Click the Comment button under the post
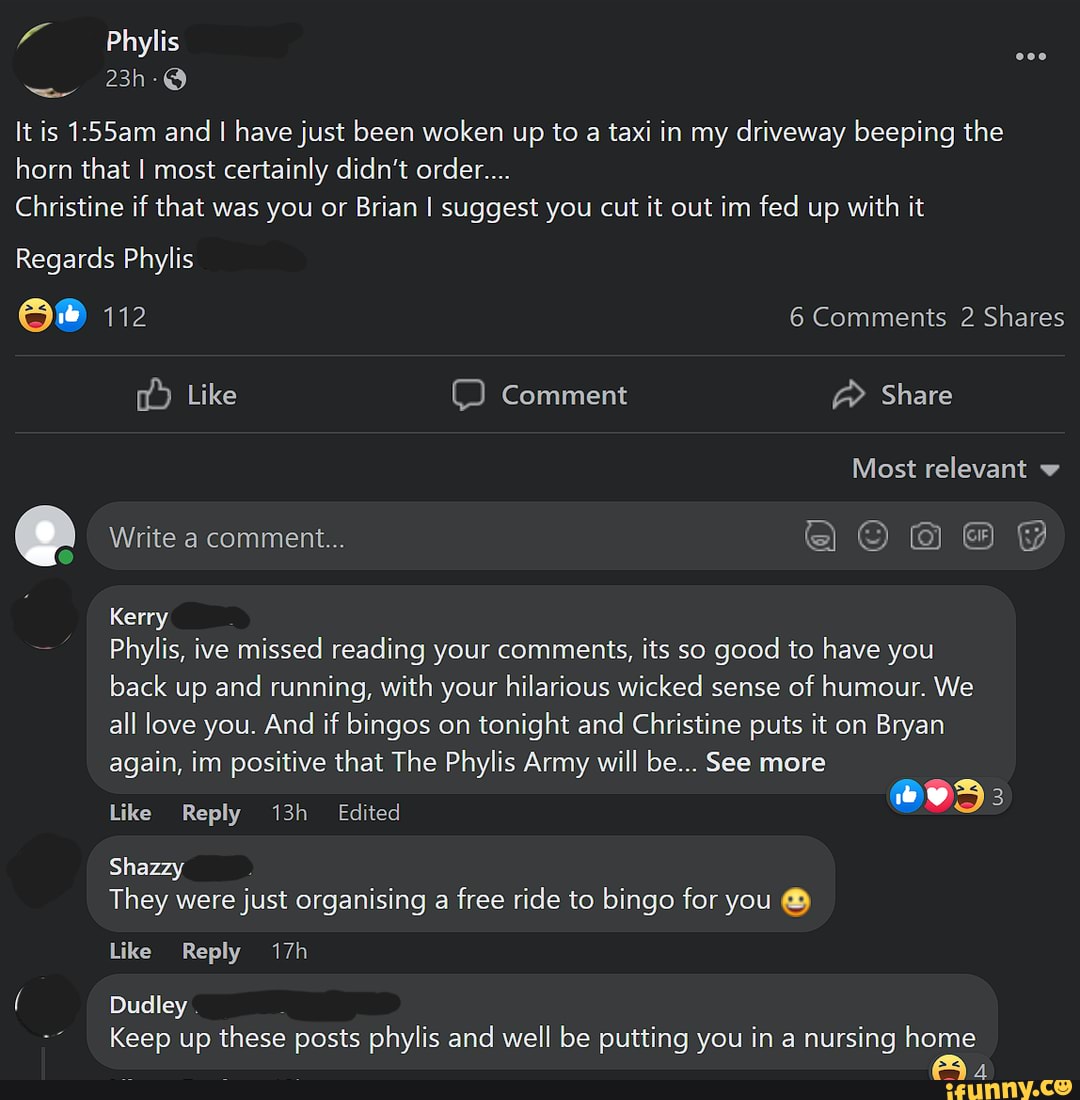Viewport: 1080px width, 1100px height. [540, 395]
